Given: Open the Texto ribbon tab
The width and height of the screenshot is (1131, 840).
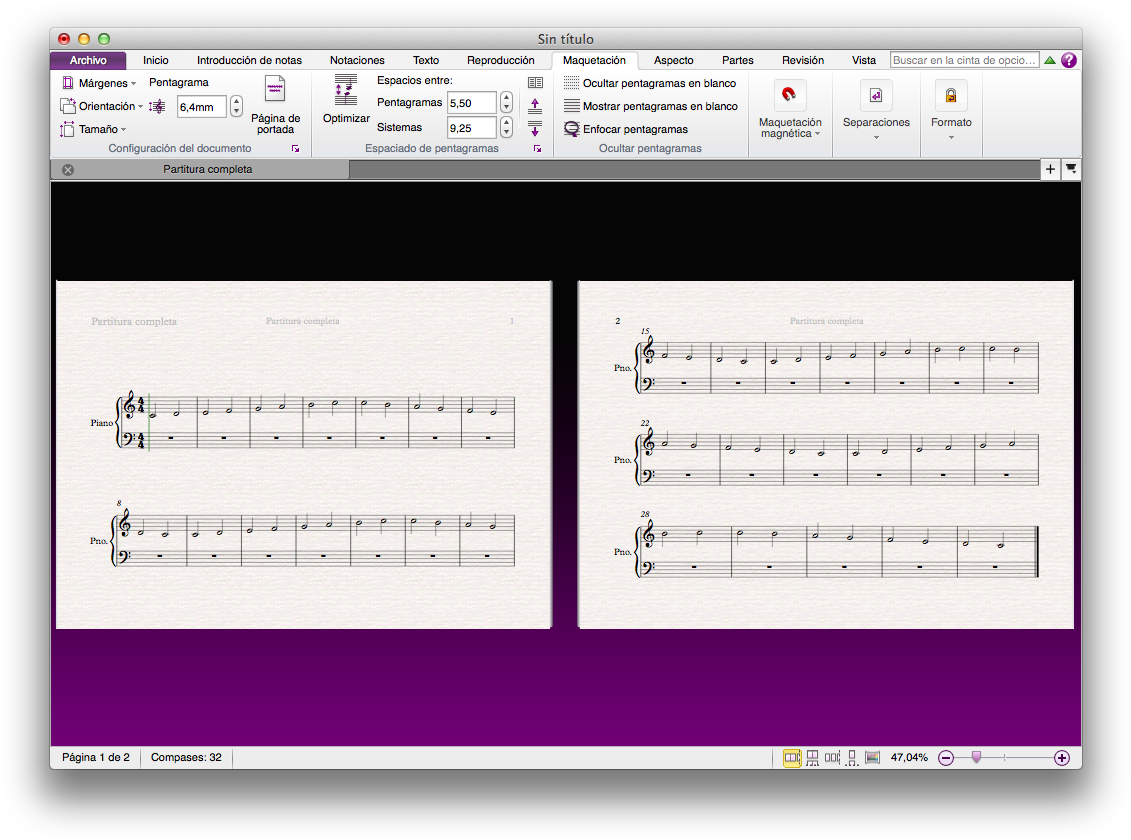Looking at the screenshot, I should 426,61.
